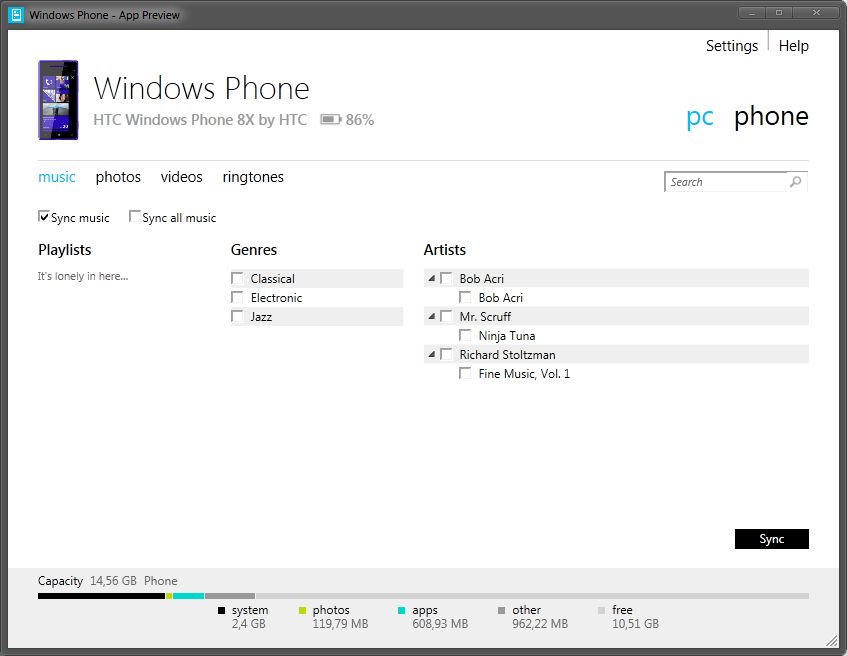The image size is (847, 656).
Task: Click the Genres heading
Action: coord(254,250)
